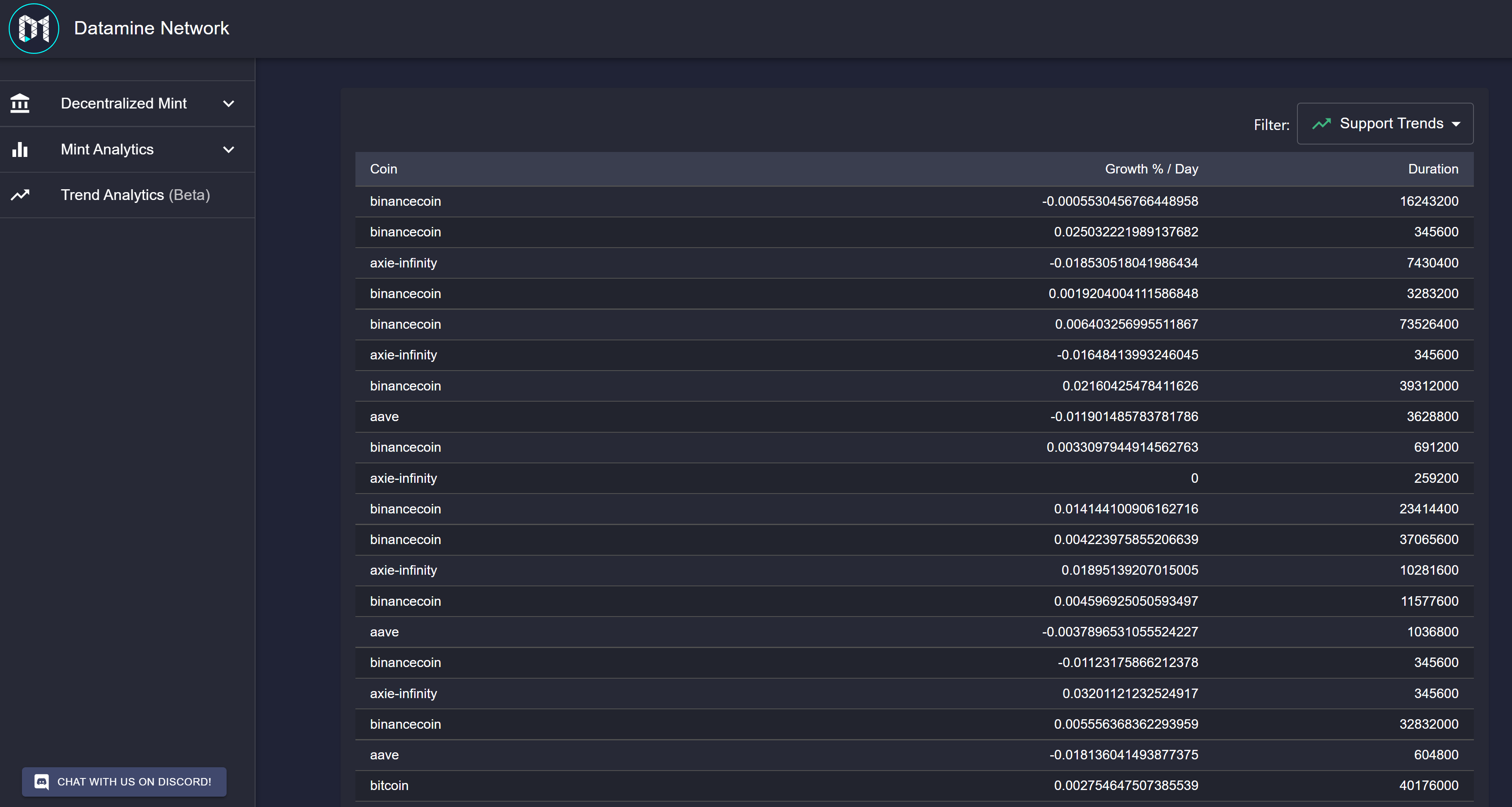Click the Trend Analytics trending arrow icon
This screenshot has height=807, width=1512.
(20, 195)
